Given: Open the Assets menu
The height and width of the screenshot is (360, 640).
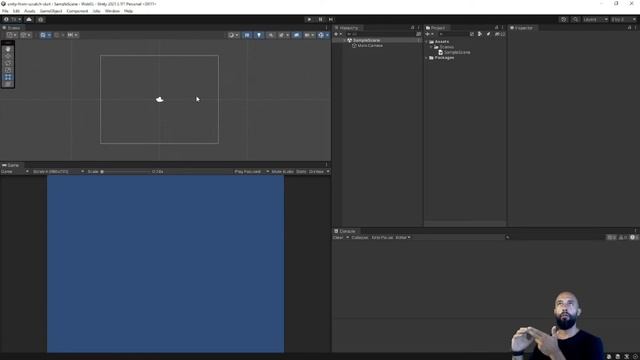Looking at the screenshot, I should click(x=29, y=11).
